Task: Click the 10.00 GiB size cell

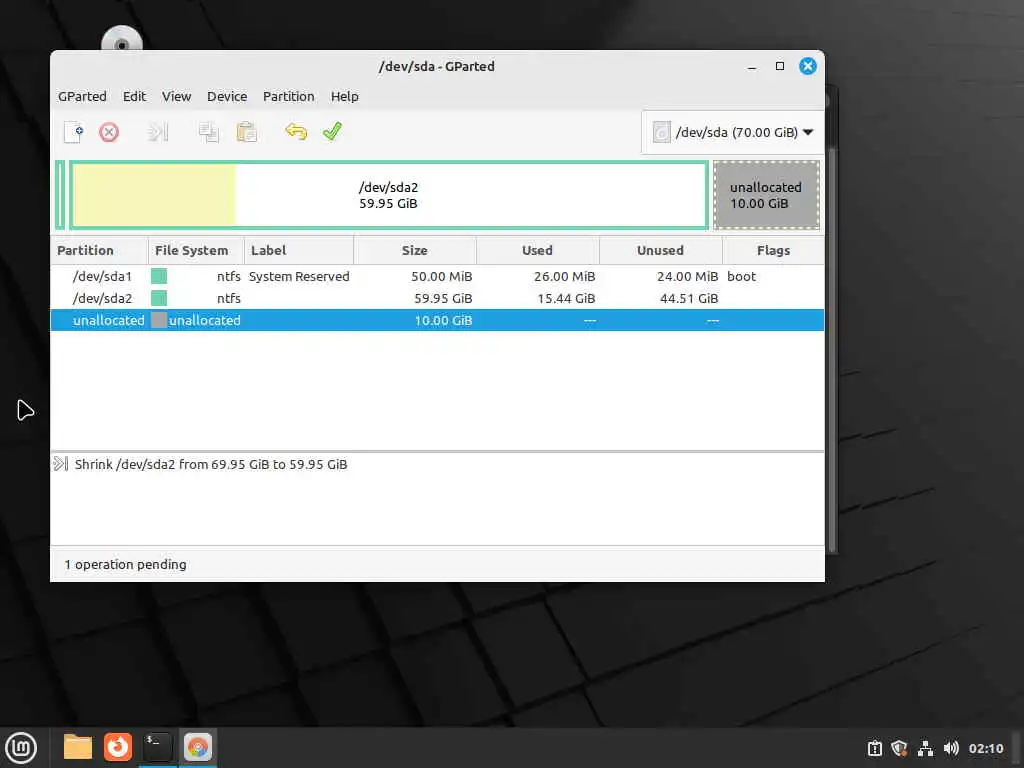Action: click(x=443, y=320)
